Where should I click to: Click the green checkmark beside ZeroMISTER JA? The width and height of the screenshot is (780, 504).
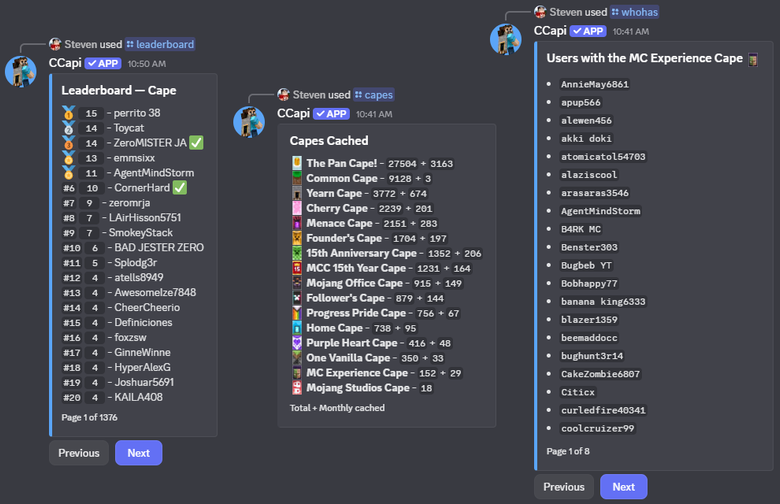196,143
